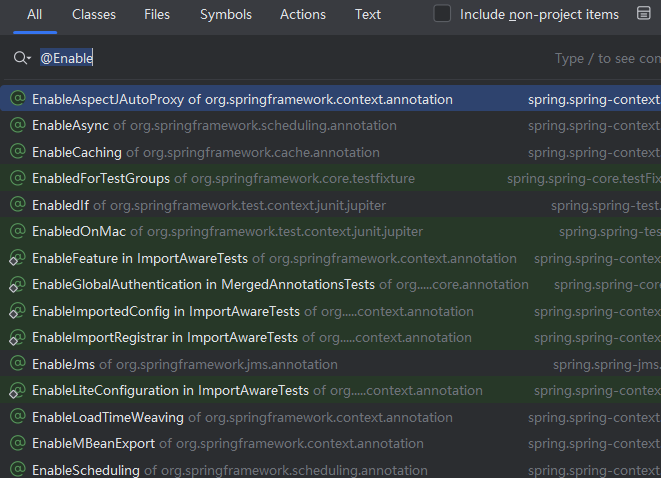Click the EnableMBeanExport annotation icon
The height and width of the screenshot is (478, 661).
click(17, 443)
